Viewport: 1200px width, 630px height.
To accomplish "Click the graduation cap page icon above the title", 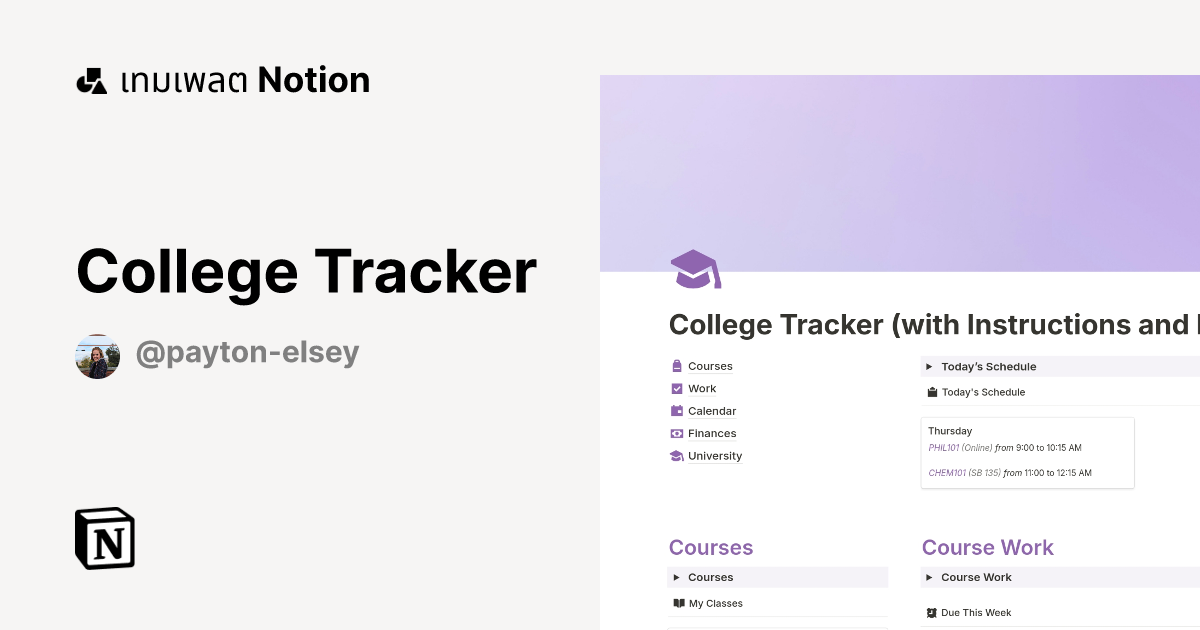I will point(695,269).
